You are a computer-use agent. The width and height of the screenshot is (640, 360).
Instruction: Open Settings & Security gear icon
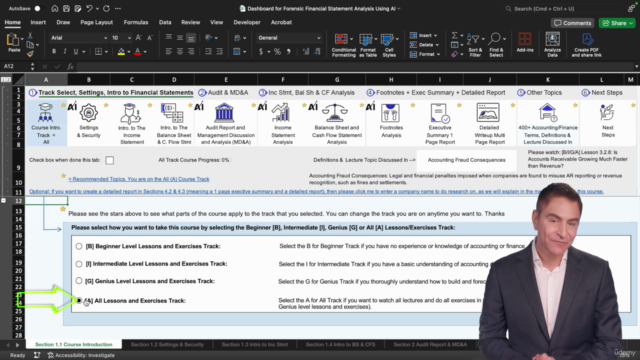coord(89,113)
